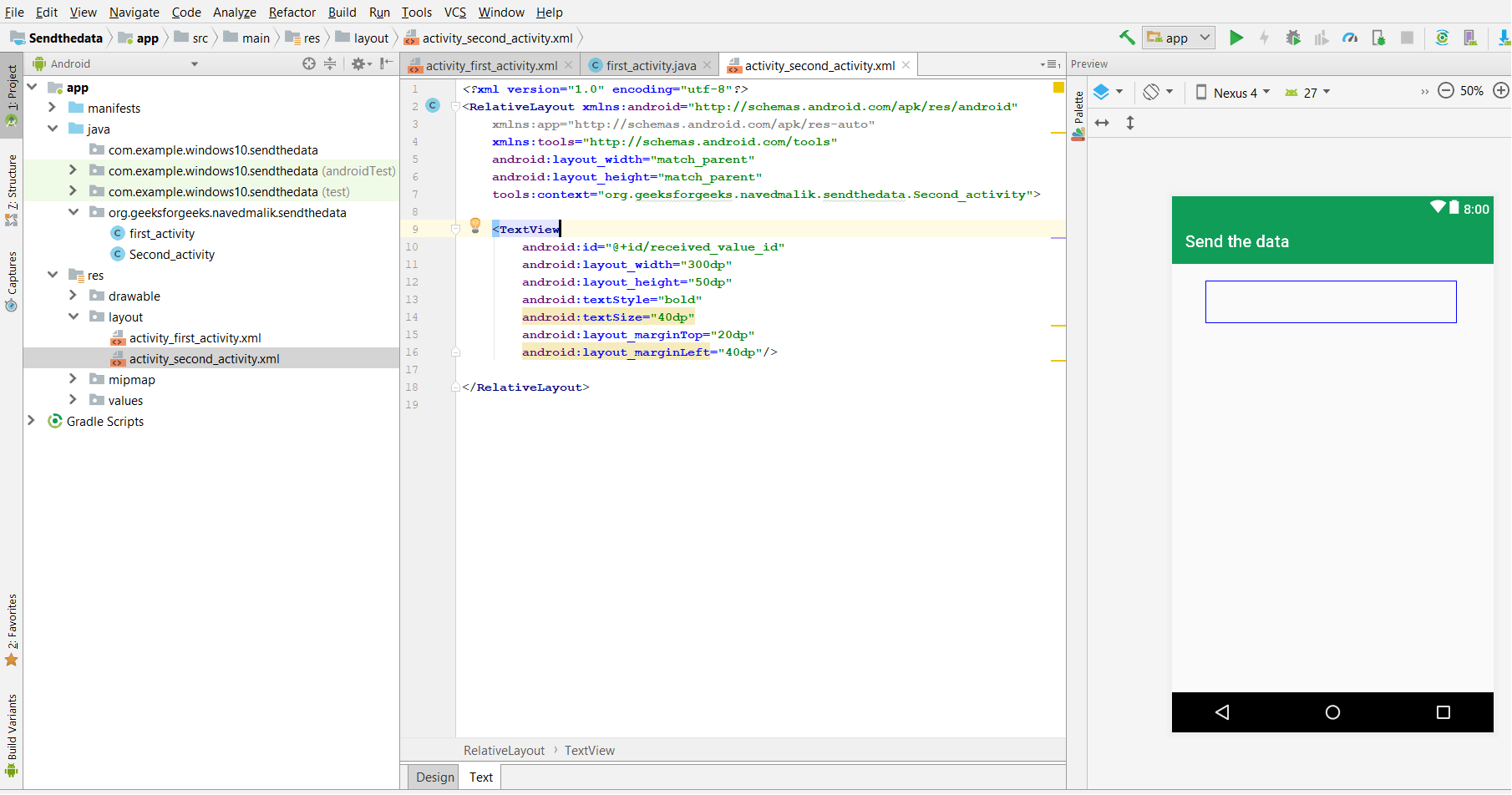Click Scroll from Source target icon
Viewport: 1512px width, 795px height.
click(x=309, y=63)
